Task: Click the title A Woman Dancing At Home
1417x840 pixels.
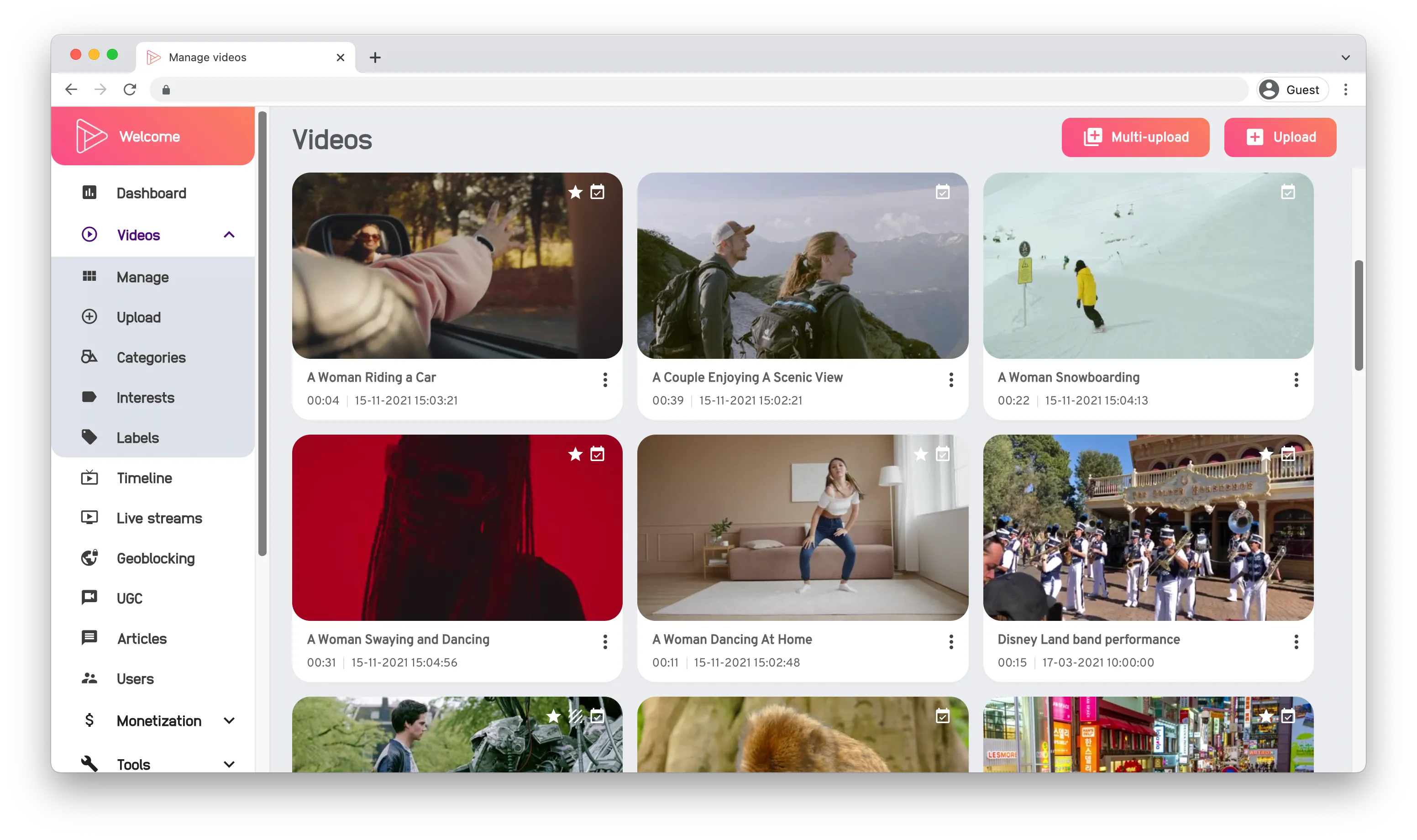Action: 732,640
